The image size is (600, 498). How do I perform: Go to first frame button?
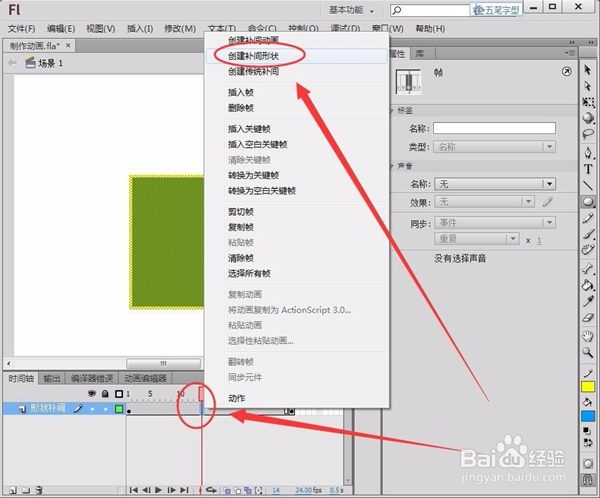tap(134, 490)
